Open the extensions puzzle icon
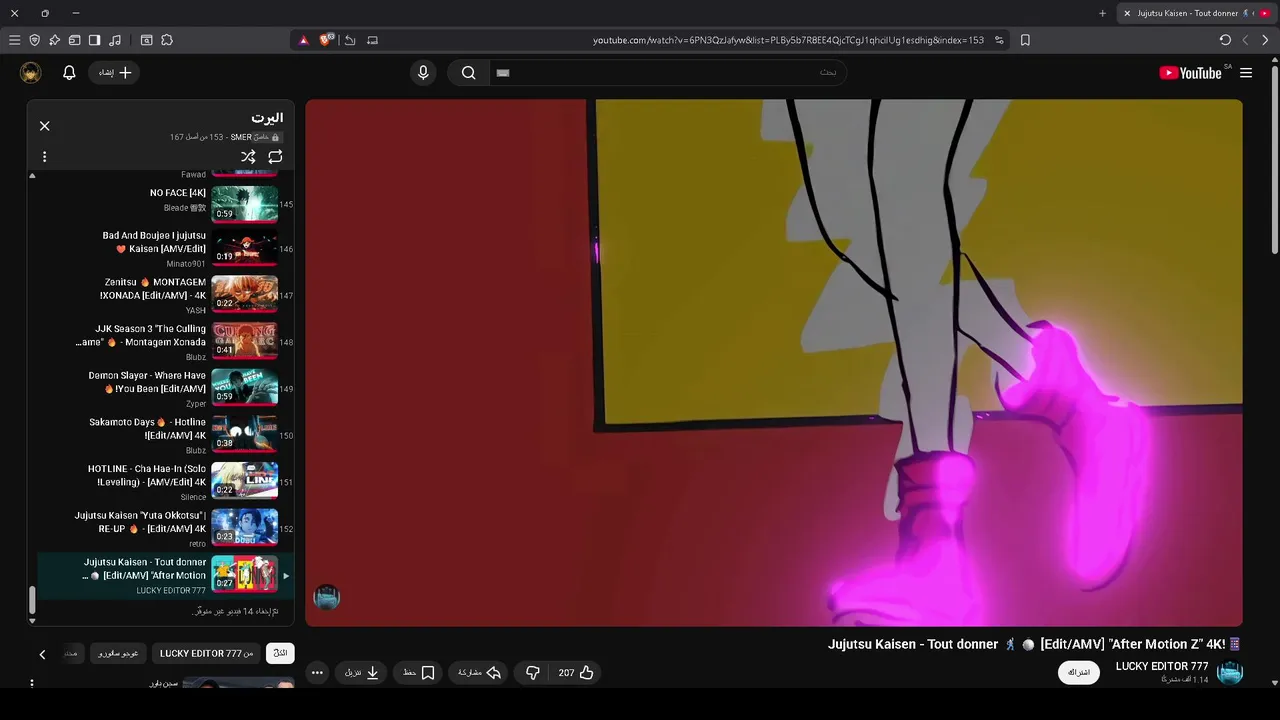The width and height of the screenshot is (1280, 720). tap(167, 40)
